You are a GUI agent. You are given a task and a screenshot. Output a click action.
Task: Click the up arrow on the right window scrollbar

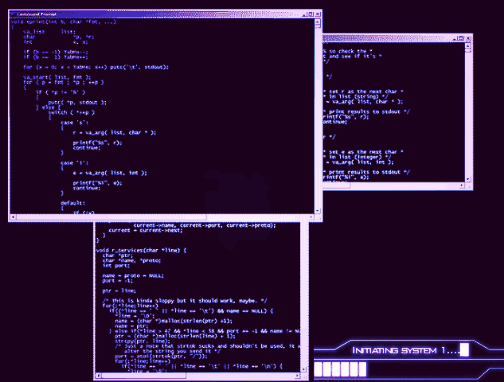pos(468,46)
